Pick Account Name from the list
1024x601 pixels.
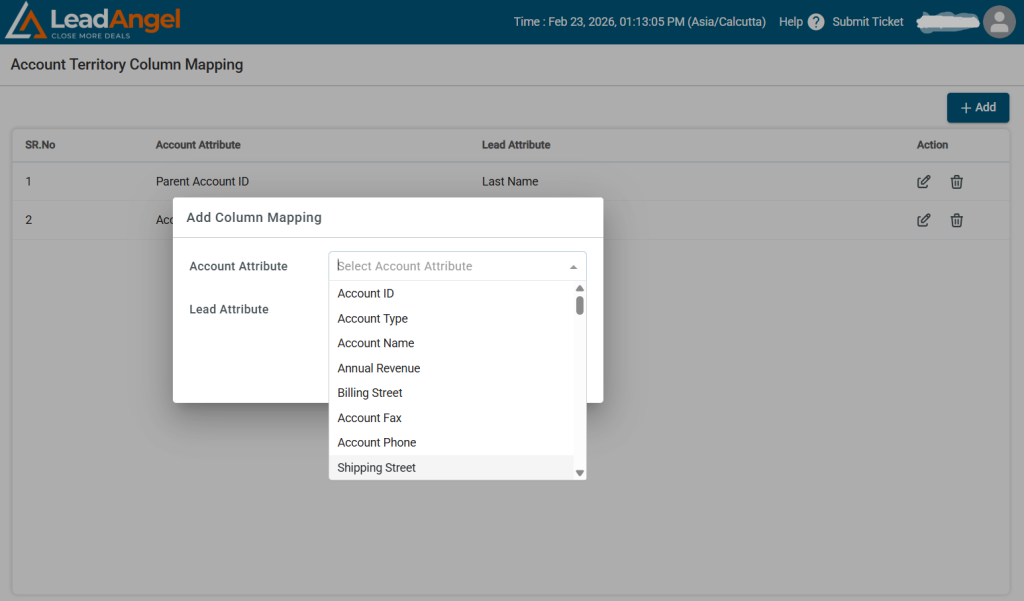[375, 343]
